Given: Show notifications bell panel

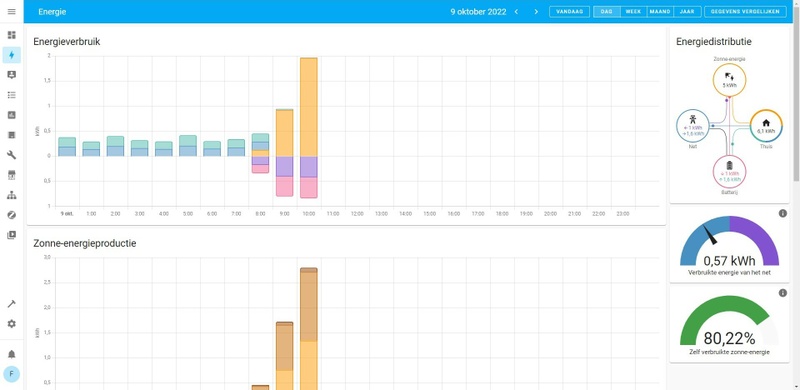Looking at the screenshot, I should pyautogui.click(x=12, y=354).
